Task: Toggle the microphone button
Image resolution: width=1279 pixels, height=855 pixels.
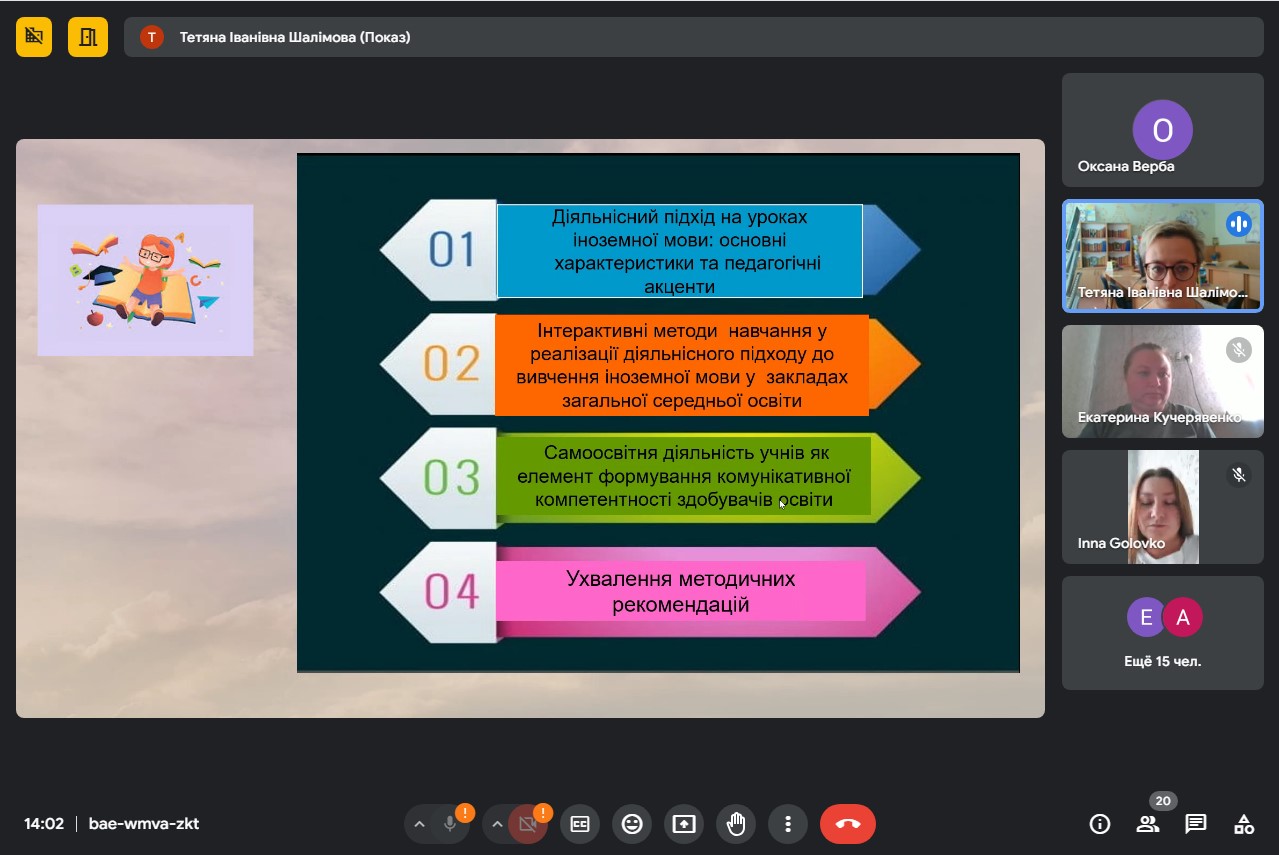Action: (451, 824)
